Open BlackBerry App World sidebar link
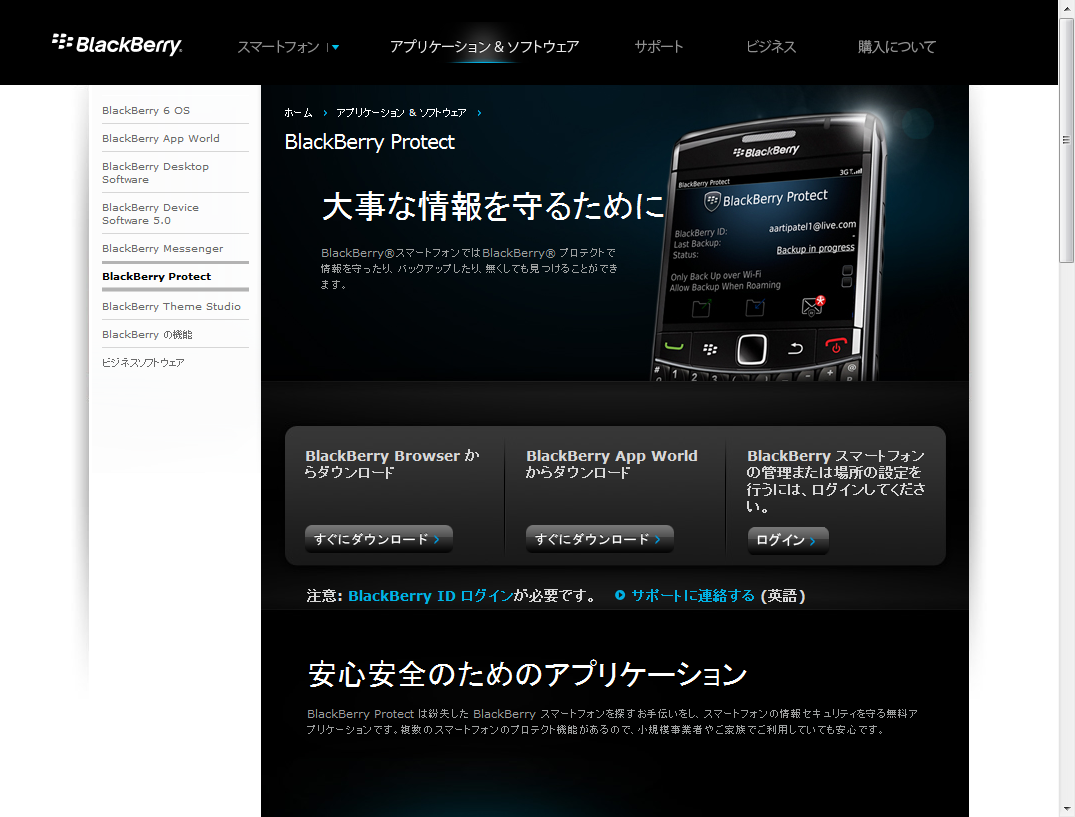The image size is (1075, 817). 161,138
